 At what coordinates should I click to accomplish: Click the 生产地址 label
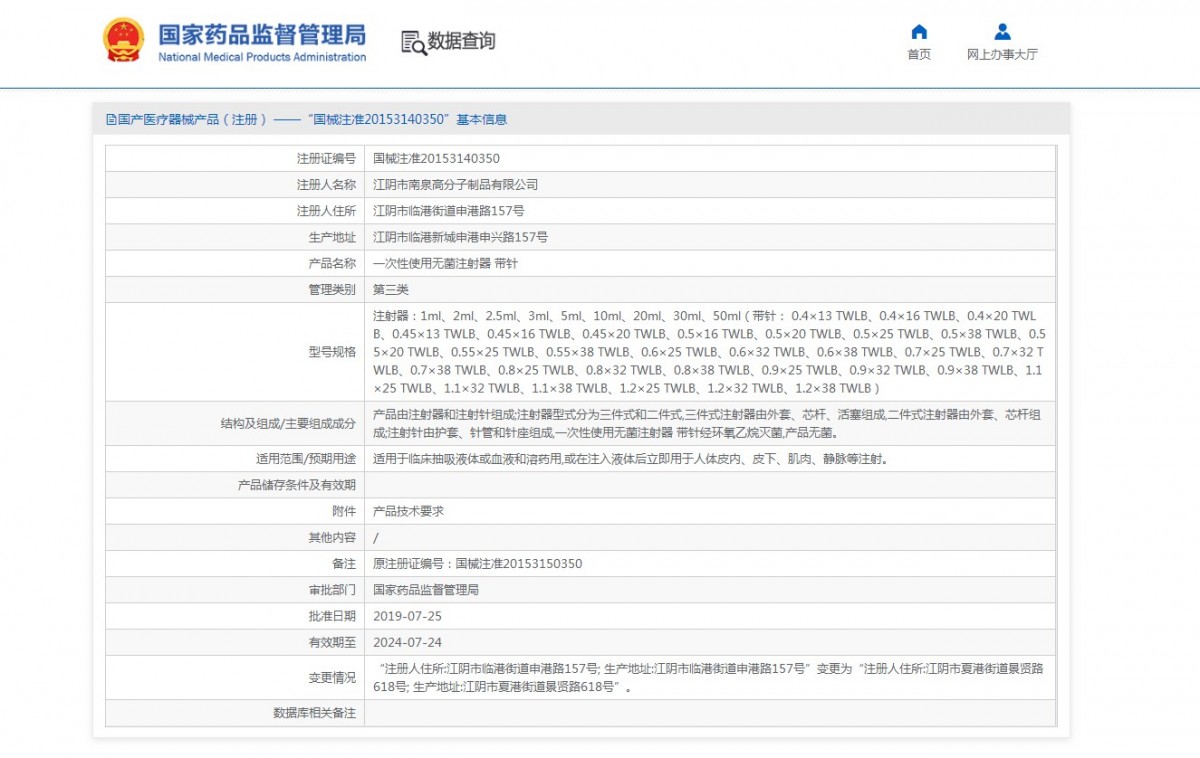point(332,237)
